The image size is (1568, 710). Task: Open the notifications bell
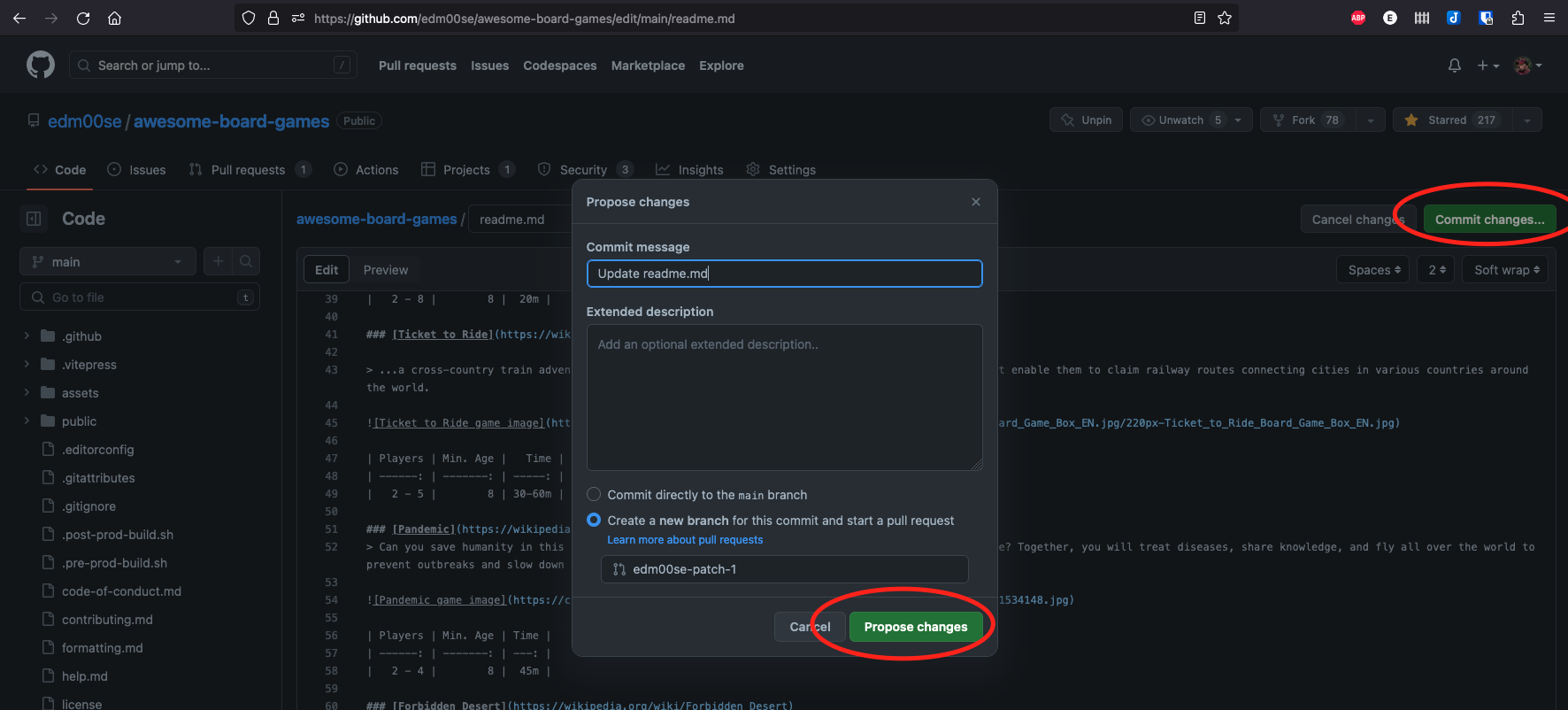1454,66
